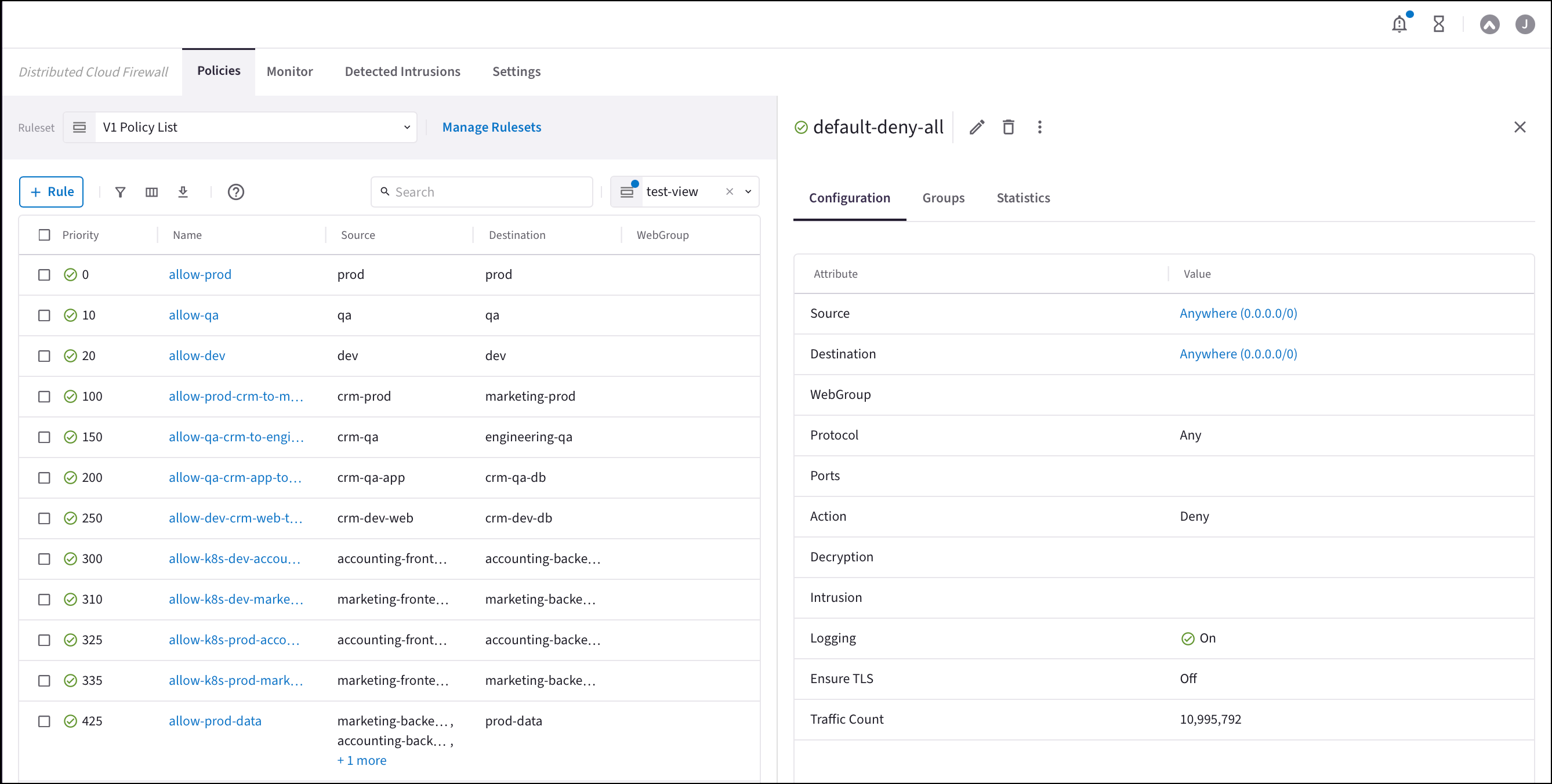The width and height of the screenshot is (1552, 784).
Task: Open the test-view saved view dropdown
Action: (748, 191)
